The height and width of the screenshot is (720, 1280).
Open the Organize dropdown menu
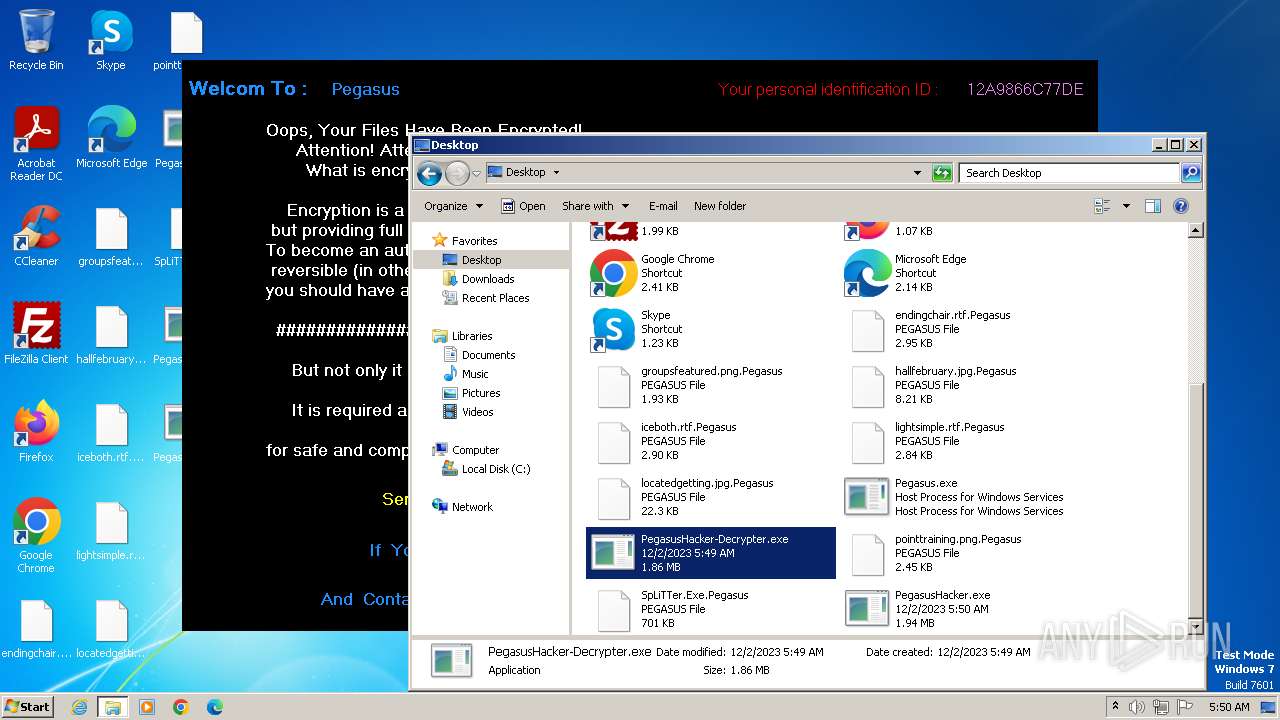pos(453,206)
